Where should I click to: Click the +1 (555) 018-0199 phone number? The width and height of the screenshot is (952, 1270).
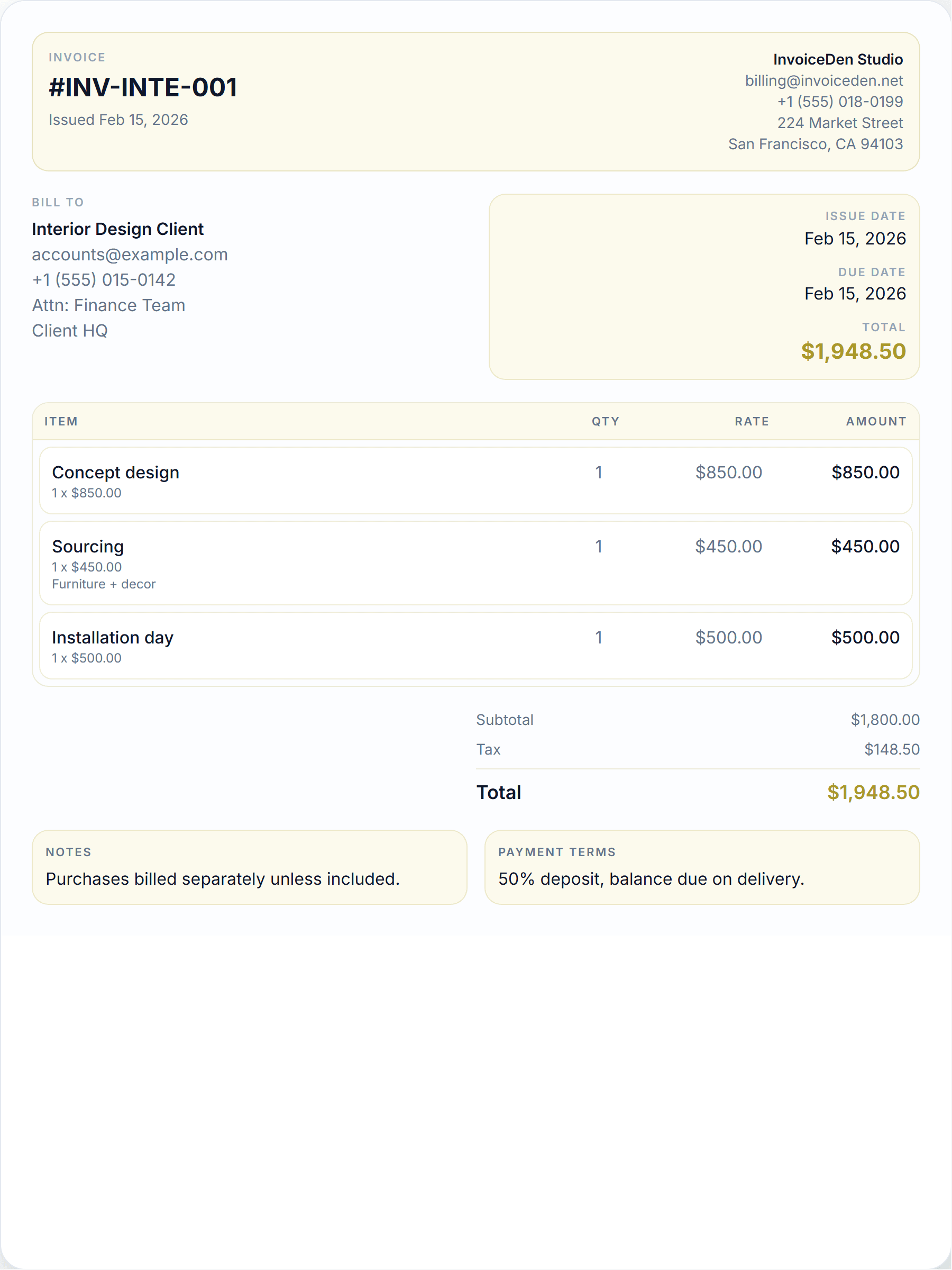pyautogui.click(x=839, y=102)
